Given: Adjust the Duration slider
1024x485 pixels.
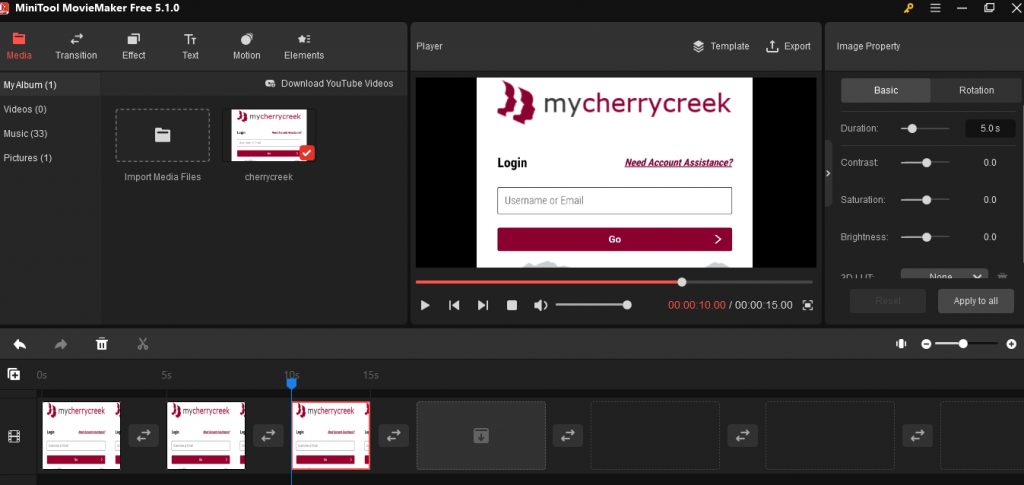Looking at the screenshot, I should (925, 129).
